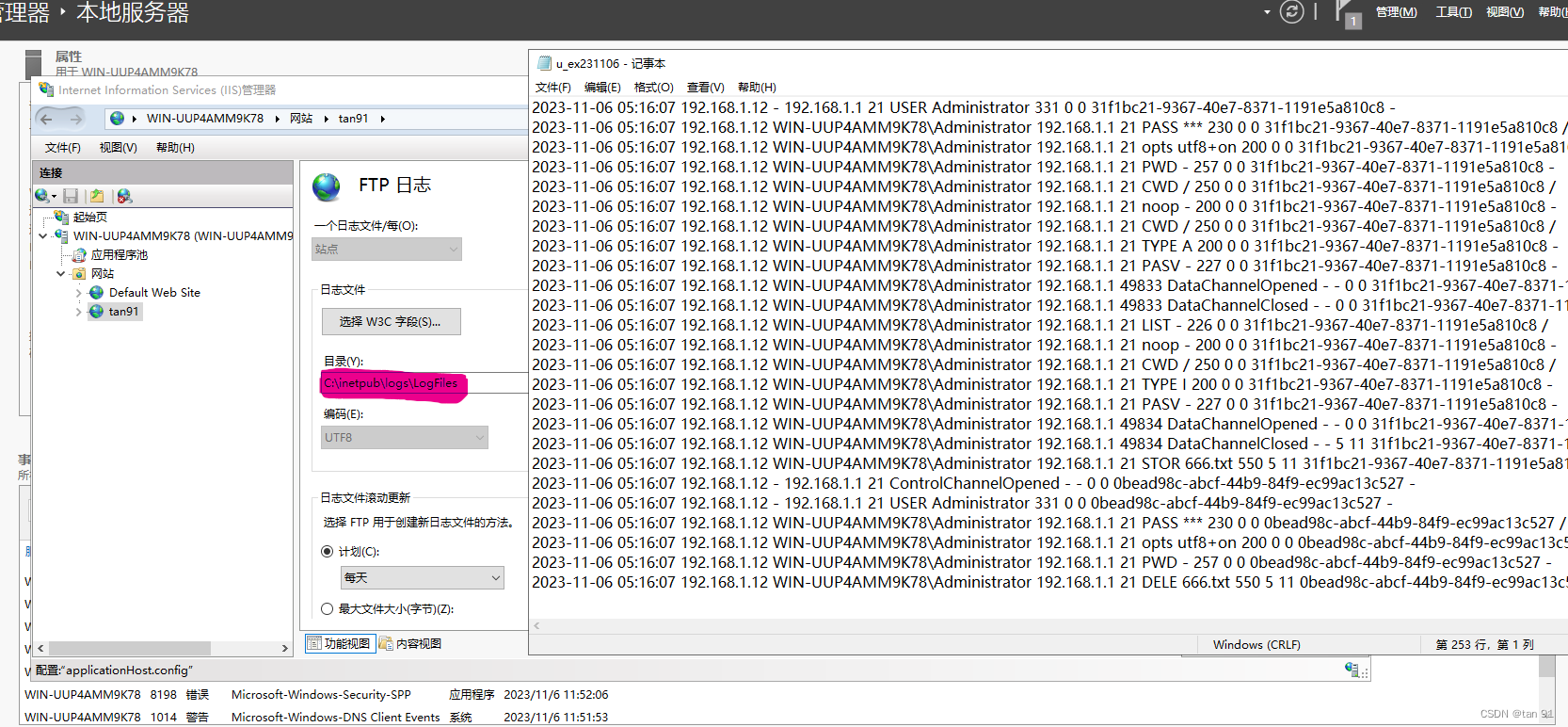This screenshot has width=1568, height=727.
Task: Open Notepad 编辑(E) menu
Action: [602, 87]
